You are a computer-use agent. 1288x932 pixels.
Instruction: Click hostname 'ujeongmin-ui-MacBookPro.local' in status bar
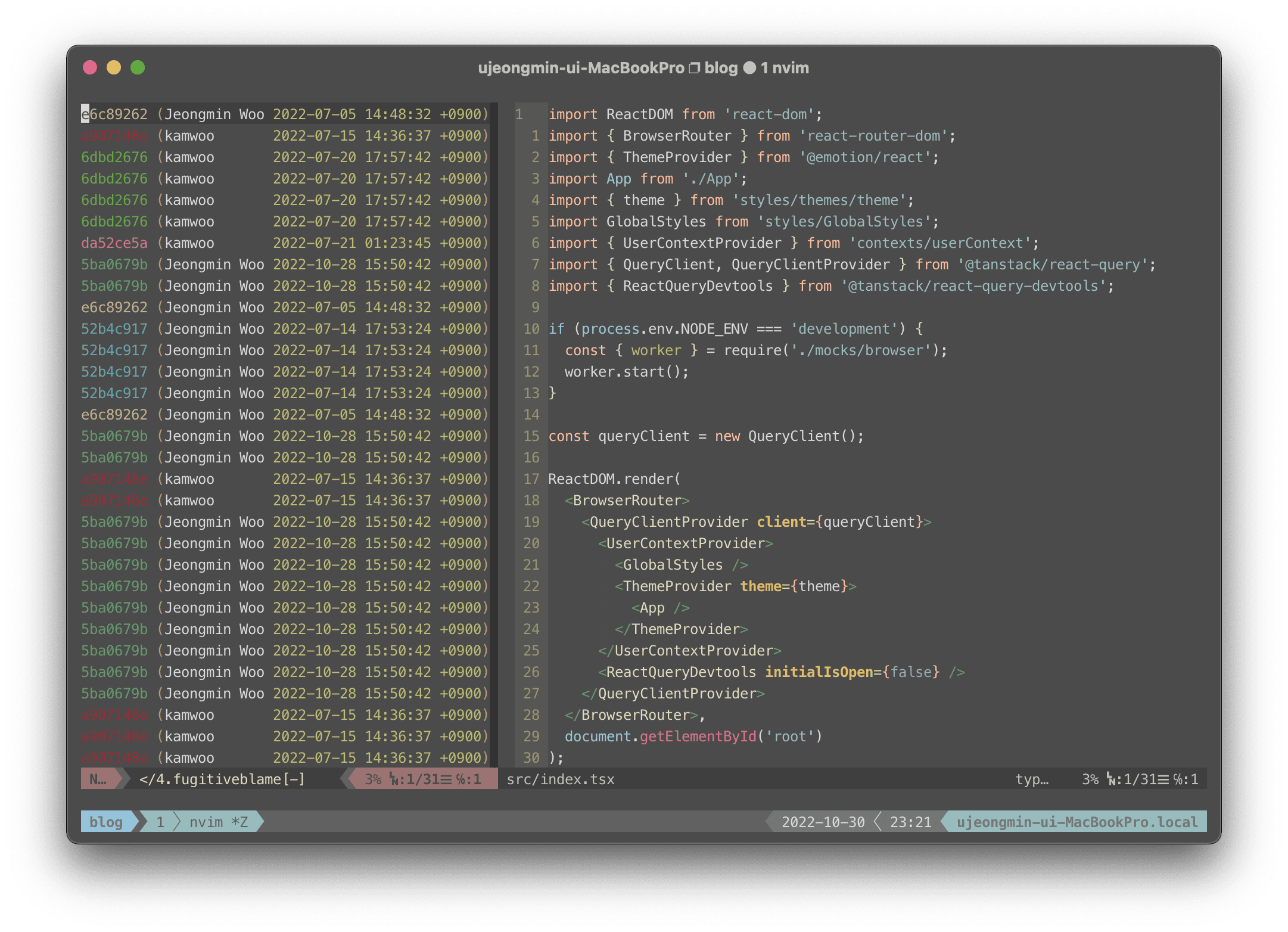click(x=1077, y=822)
